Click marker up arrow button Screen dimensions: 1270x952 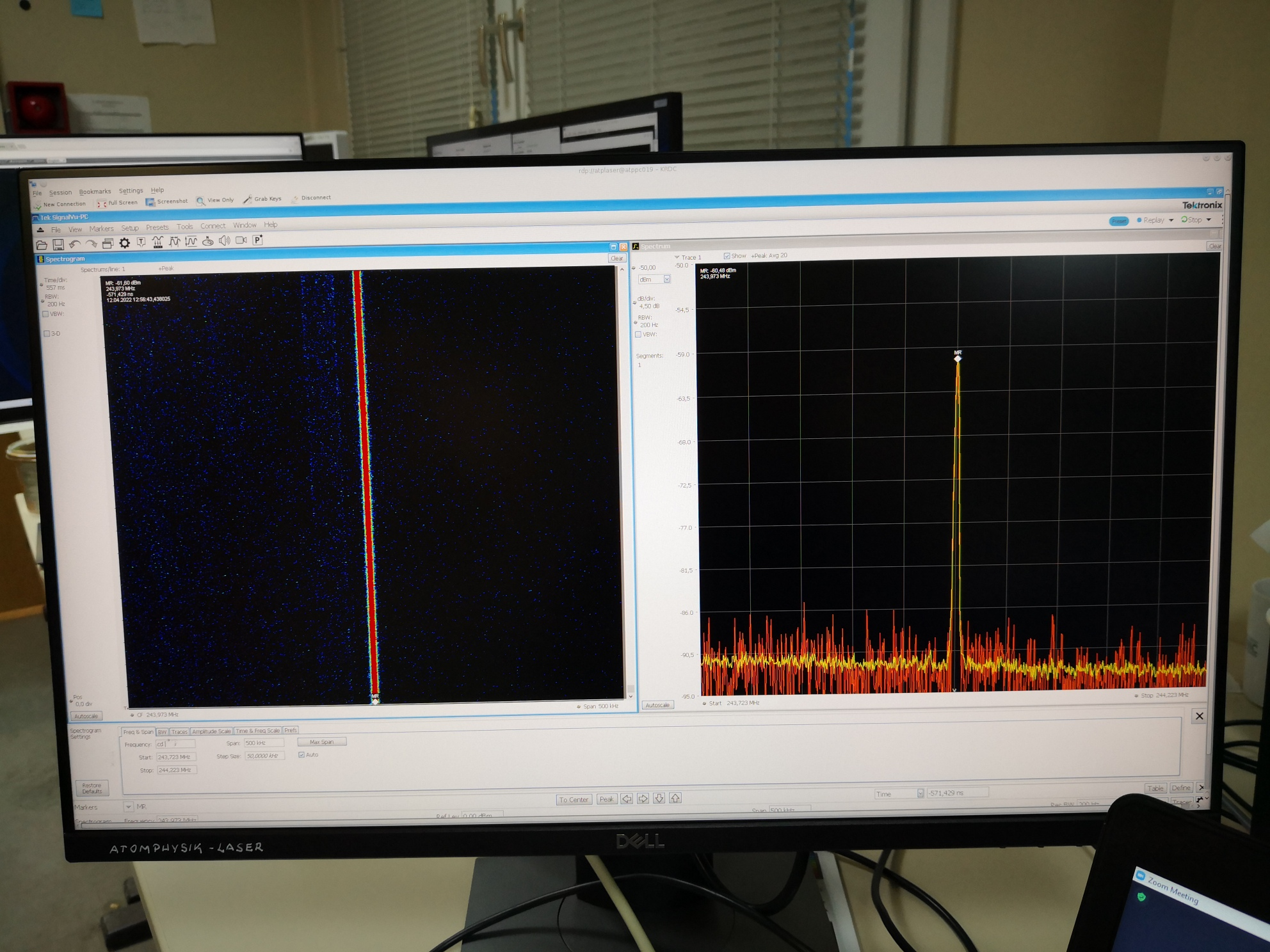coord(675,798)
